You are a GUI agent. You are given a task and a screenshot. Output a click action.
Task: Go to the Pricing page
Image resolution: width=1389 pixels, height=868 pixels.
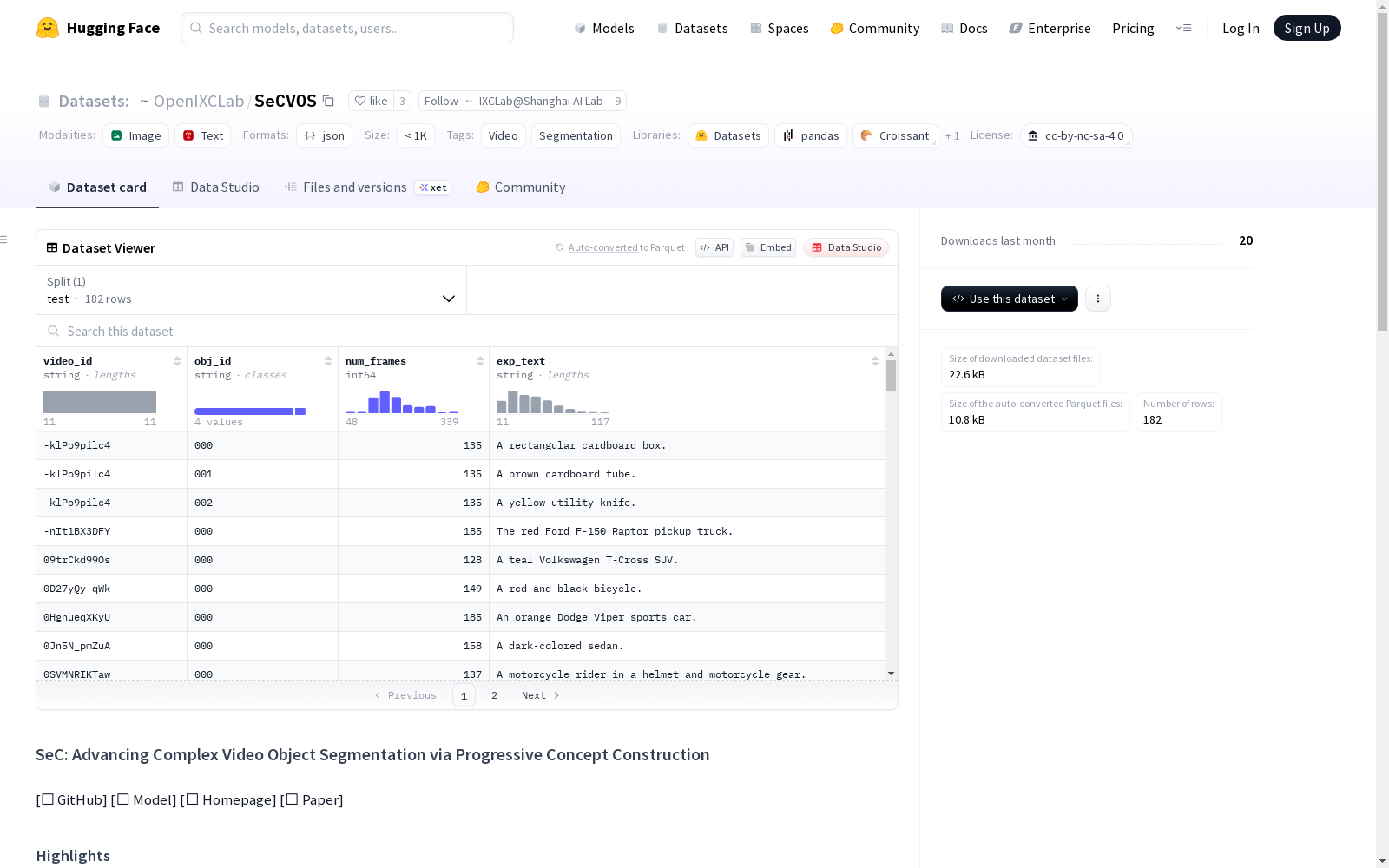1133,28
